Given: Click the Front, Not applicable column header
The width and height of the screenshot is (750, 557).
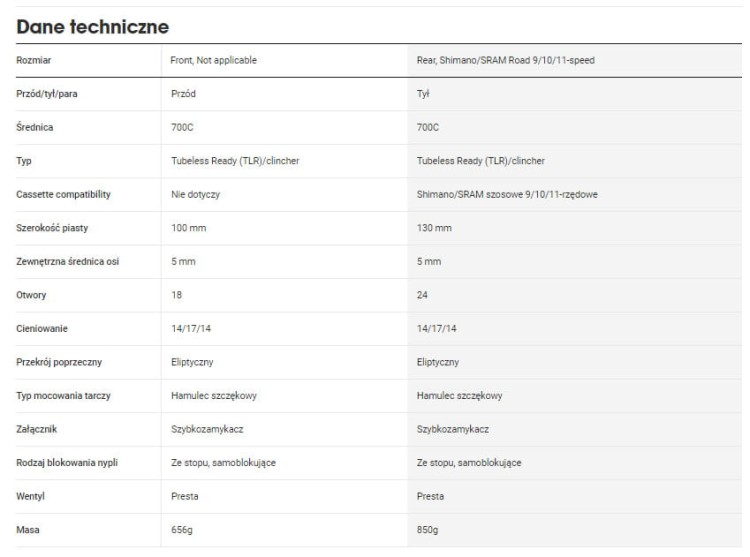Looking at the screenshot, I should pyautogui.click(x=213, y=60).
